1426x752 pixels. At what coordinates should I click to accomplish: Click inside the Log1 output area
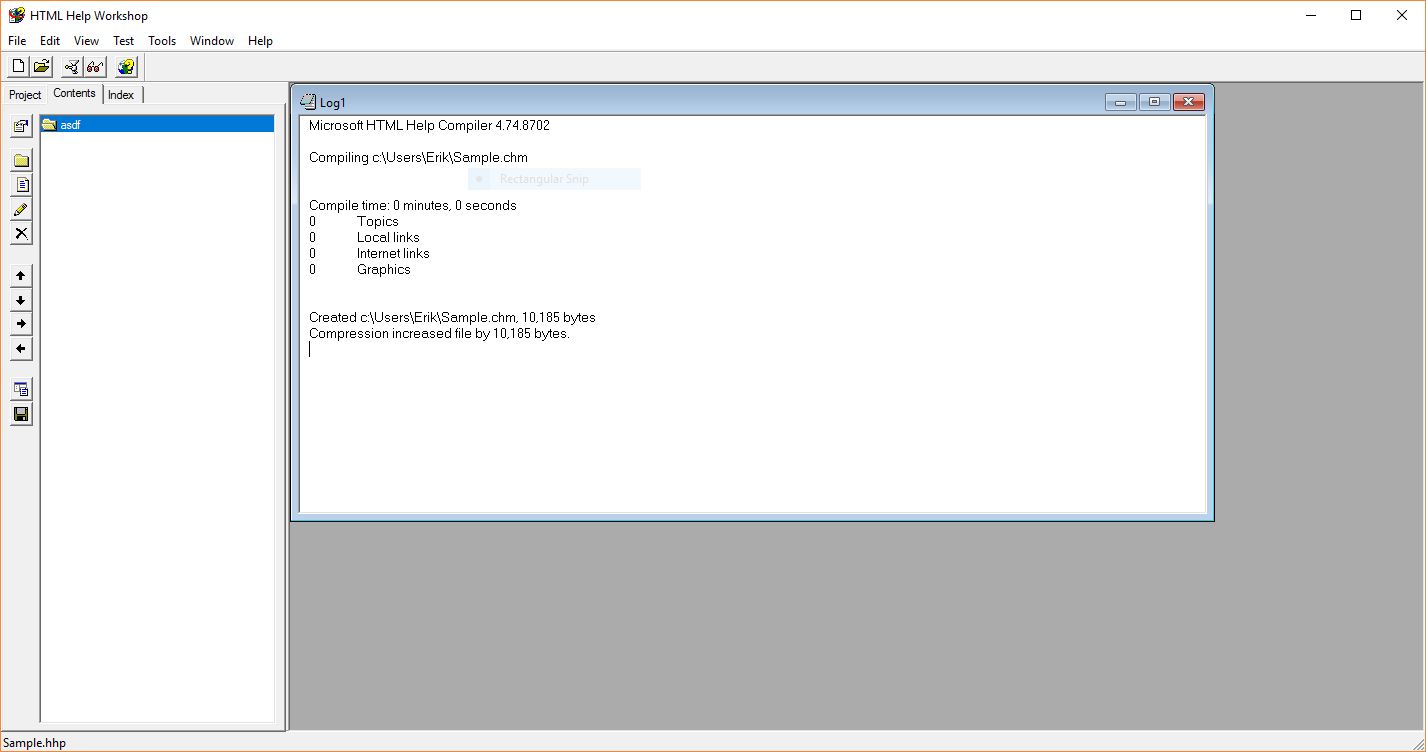(700, 400)
